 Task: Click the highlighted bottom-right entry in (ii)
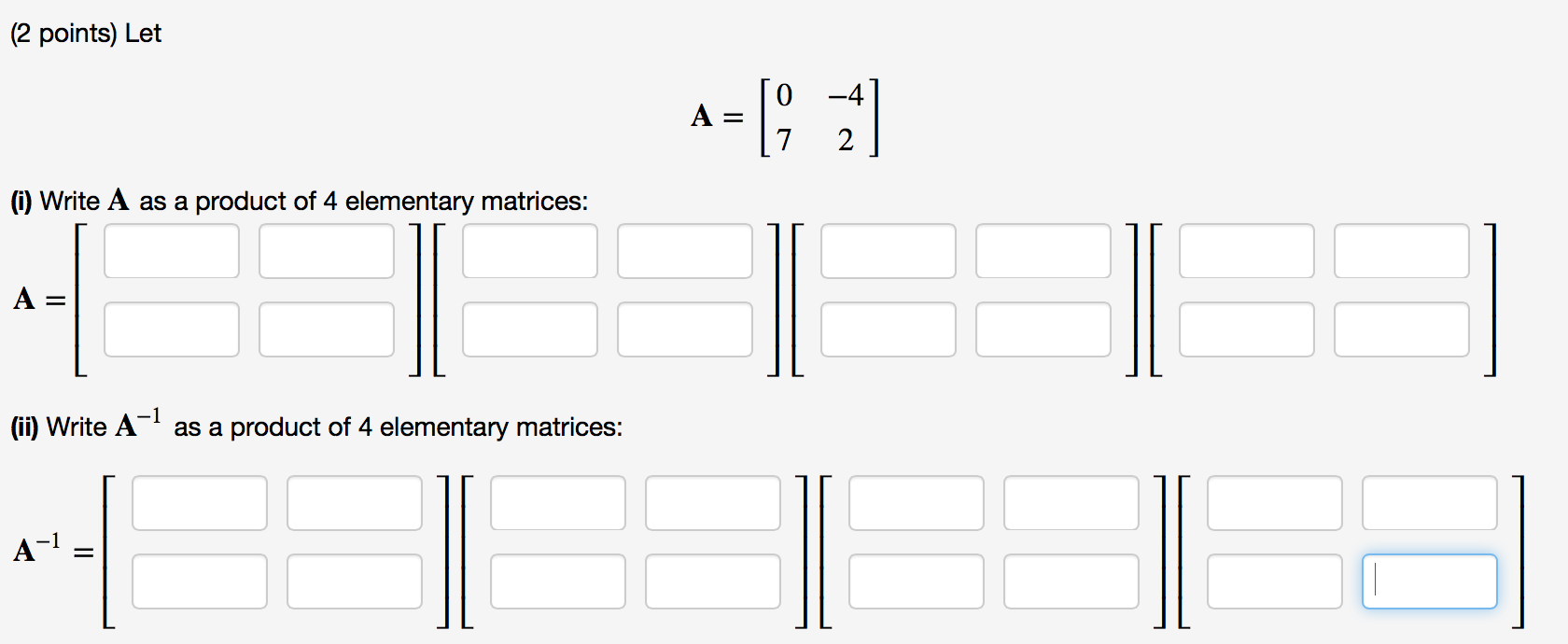click(1429, 581)
